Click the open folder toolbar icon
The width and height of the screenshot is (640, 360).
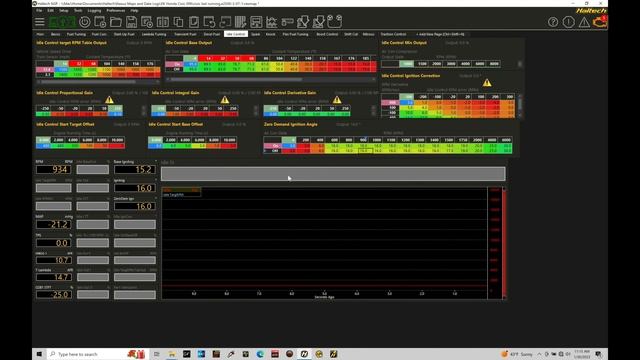[116, 22]
